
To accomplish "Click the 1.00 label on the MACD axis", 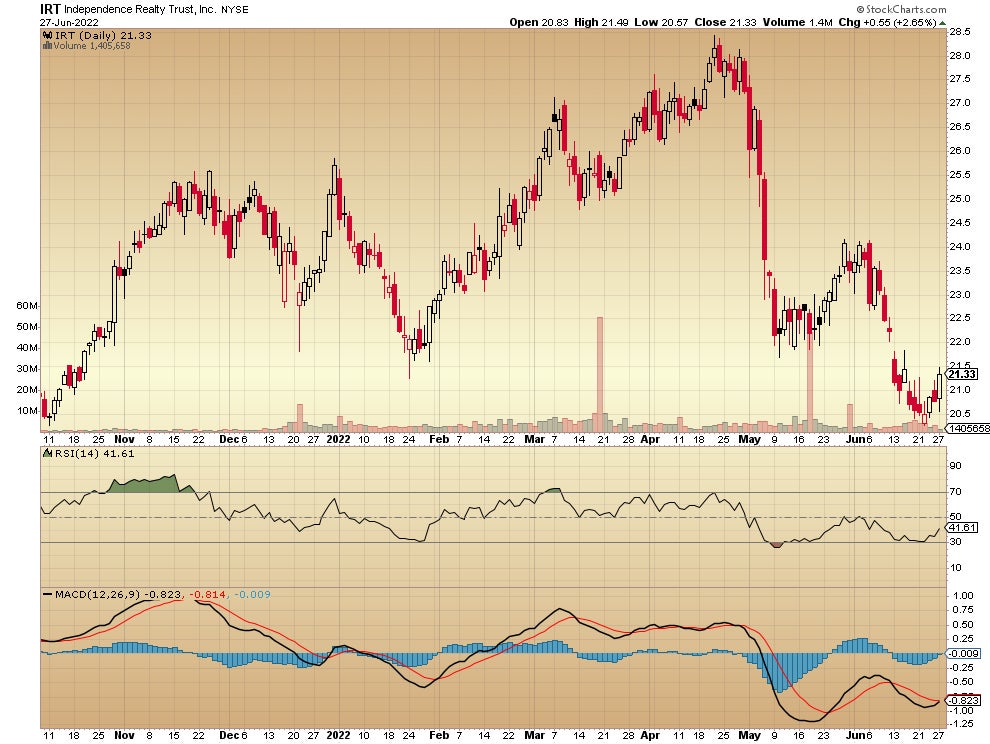I will pos(963,596).
